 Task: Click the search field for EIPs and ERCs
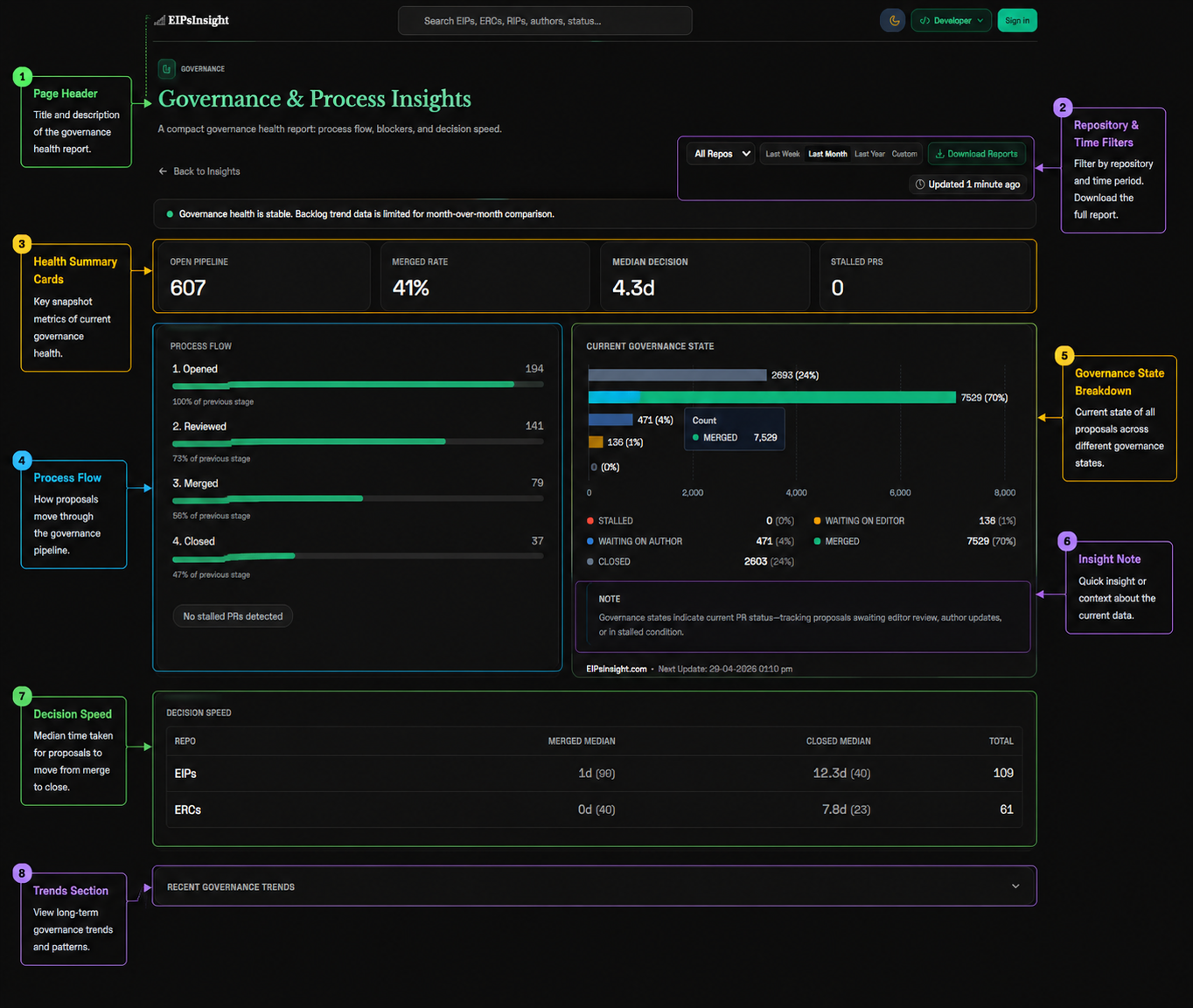tap(545, 21)
